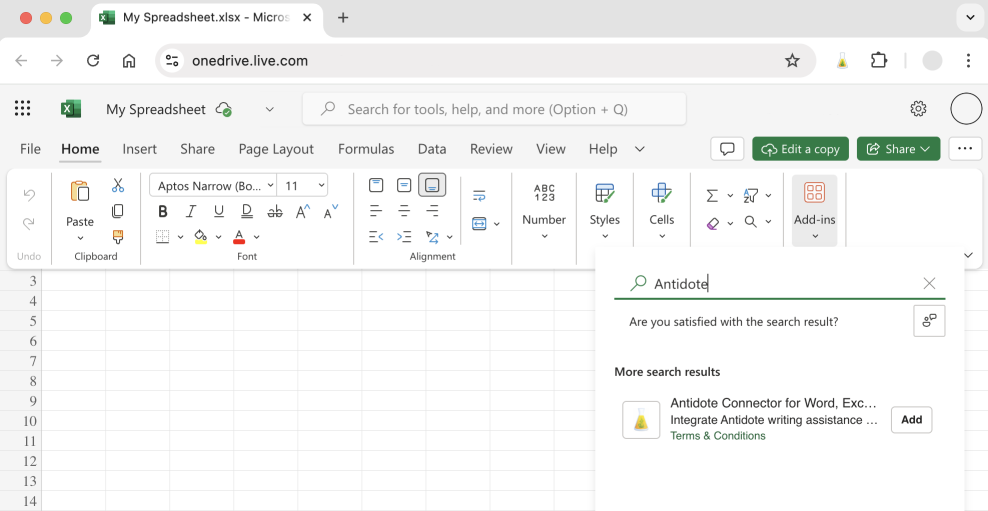988x511 pixels.
Task: Apply the yellow fill color
Action: [200, 237]
